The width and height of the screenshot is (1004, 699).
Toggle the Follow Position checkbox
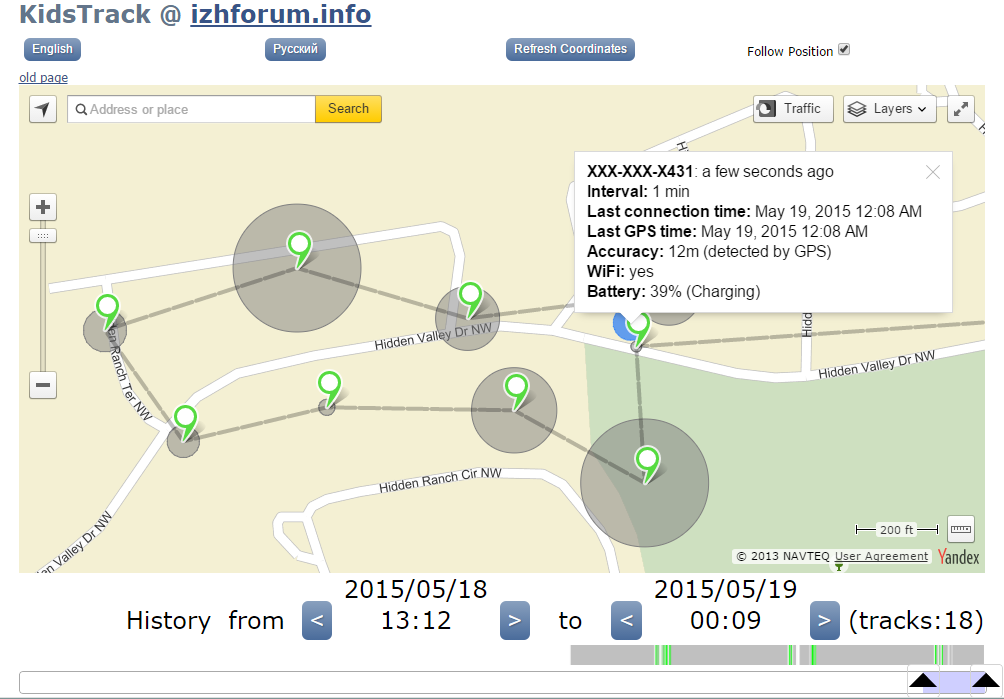[x=844, y=50]
